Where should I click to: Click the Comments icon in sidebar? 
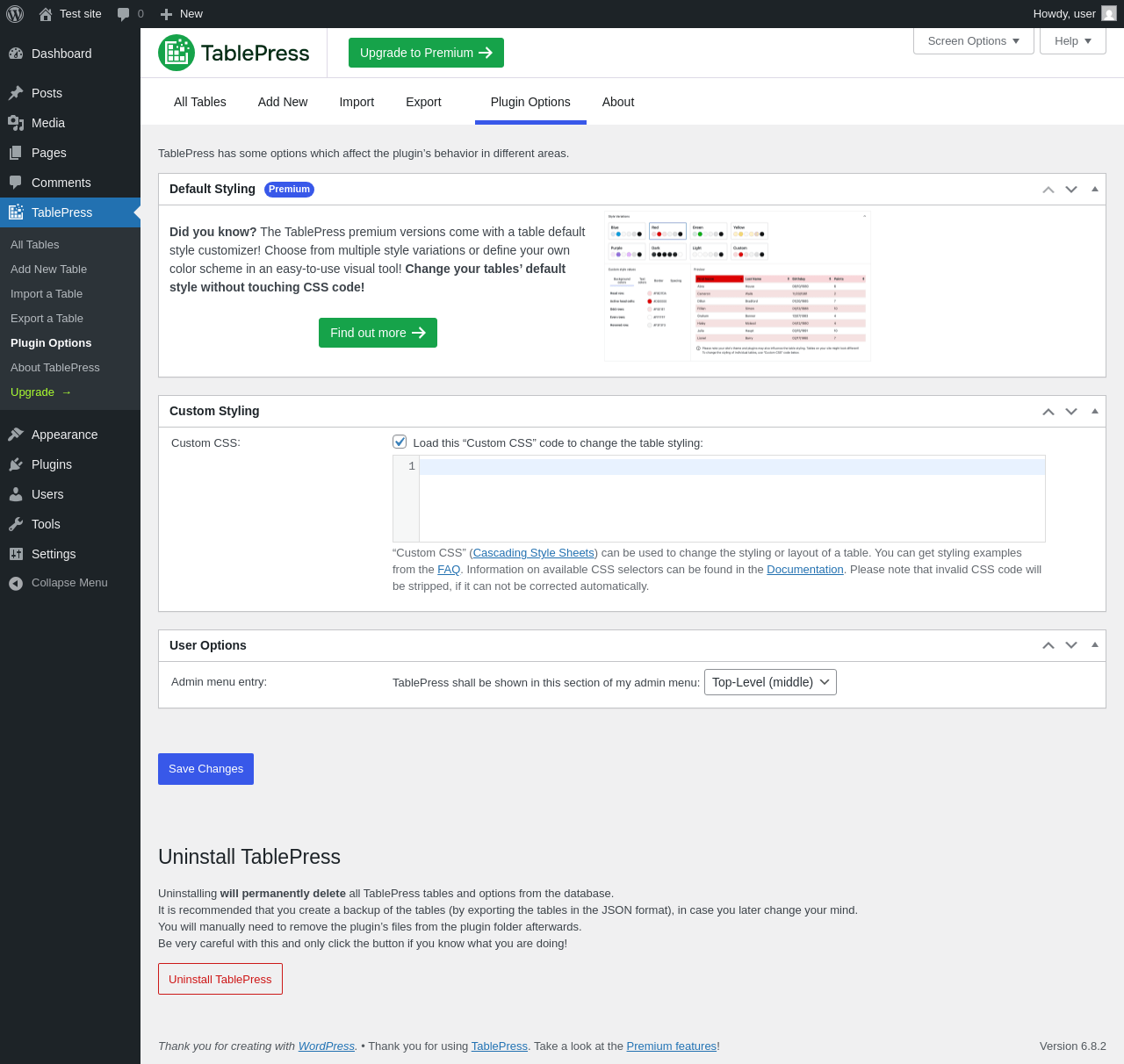tap(16, 183)
